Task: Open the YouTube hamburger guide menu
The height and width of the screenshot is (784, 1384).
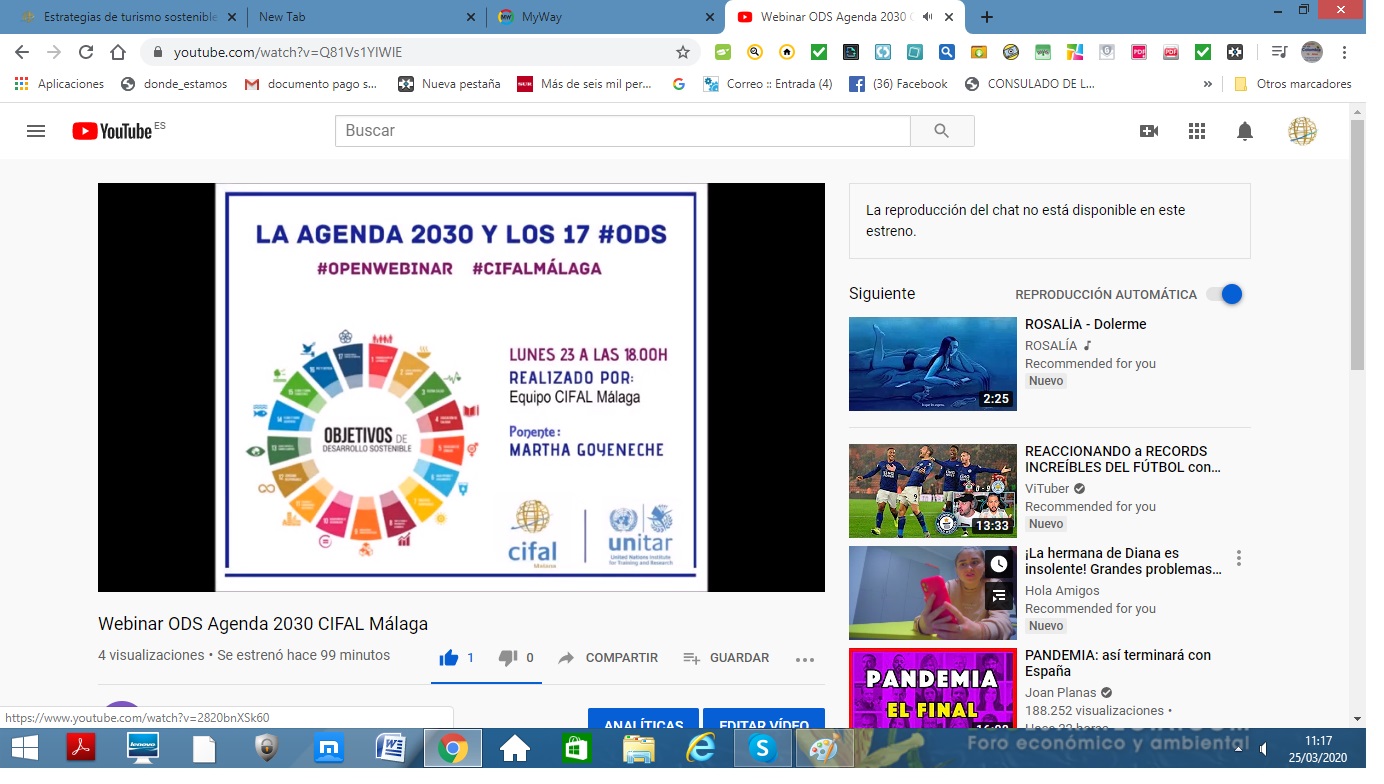Action: pos(36,131)
